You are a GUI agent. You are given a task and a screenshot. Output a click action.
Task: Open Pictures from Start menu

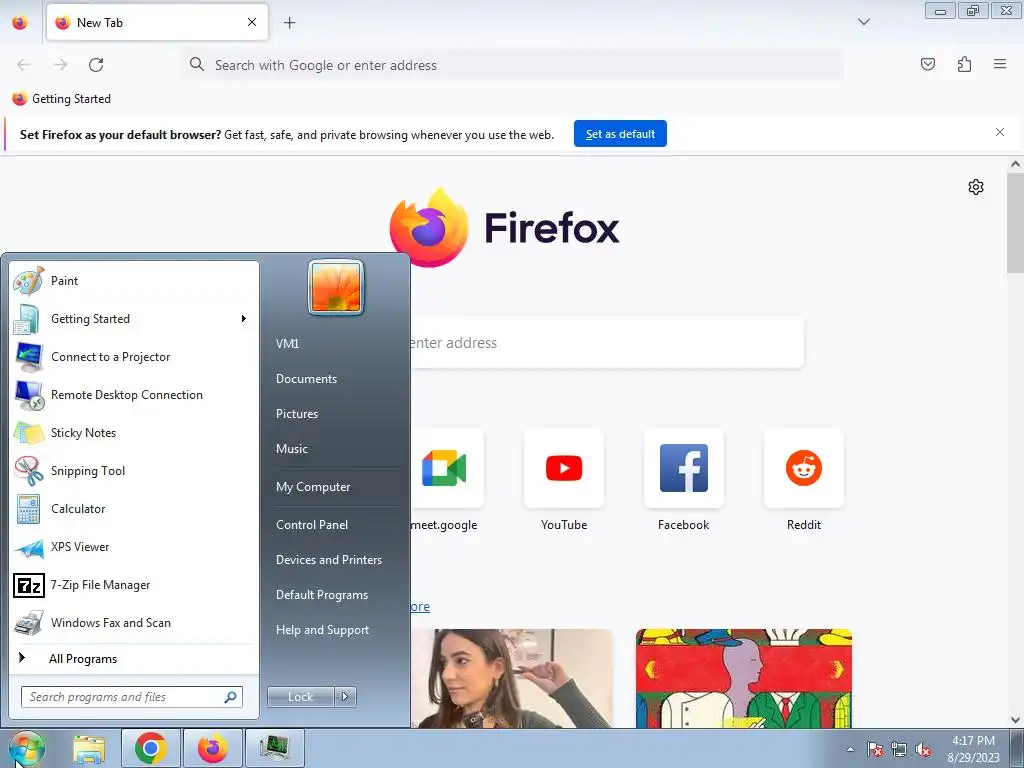[x=296, y=414]
